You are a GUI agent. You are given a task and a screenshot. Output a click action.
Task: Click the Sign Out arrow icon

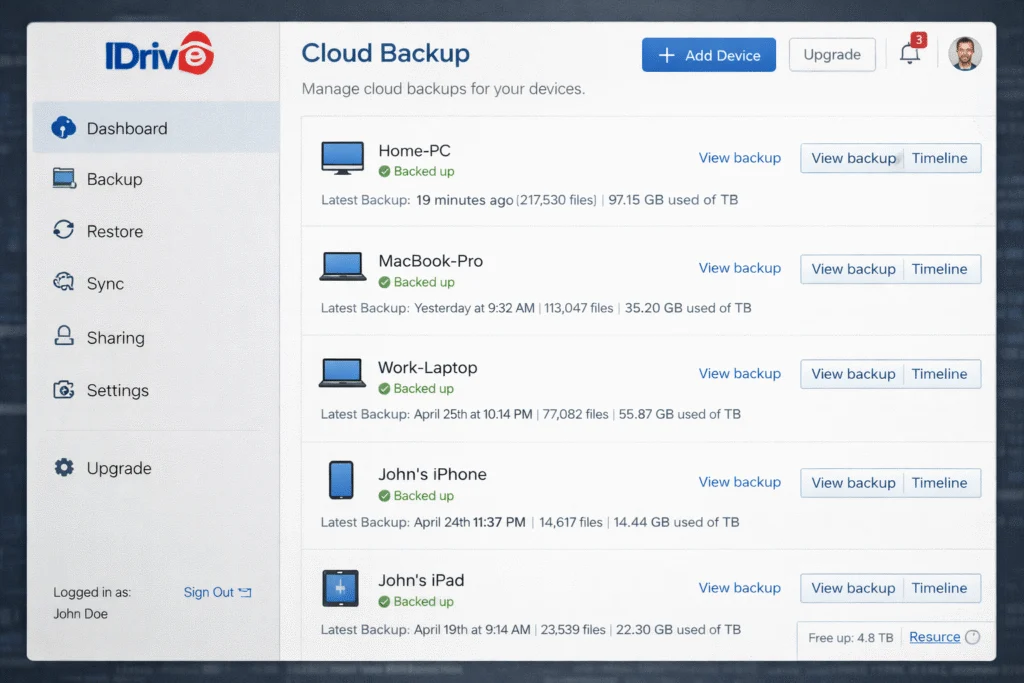coord(243,592)
